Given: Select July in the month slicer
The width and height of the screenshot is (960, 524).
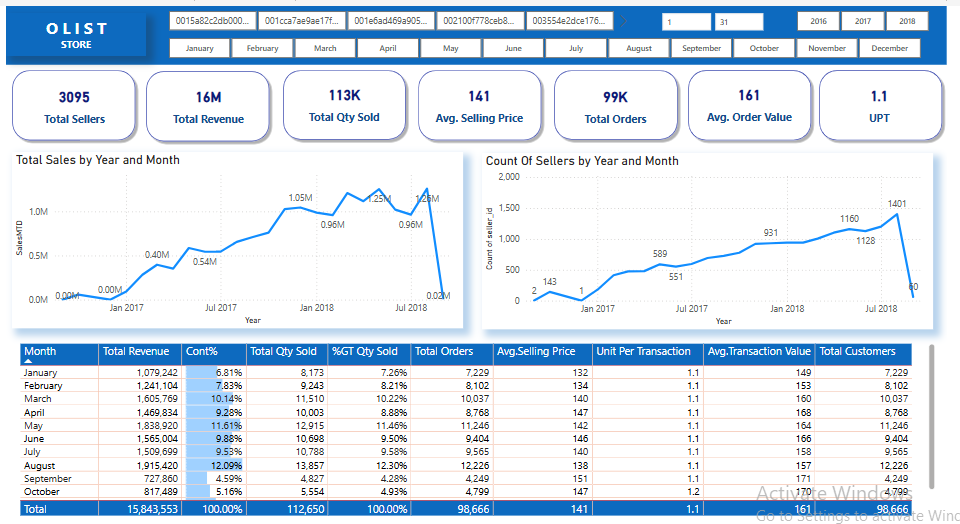Looking at the screenshot, I should click(x=576, y=48).
